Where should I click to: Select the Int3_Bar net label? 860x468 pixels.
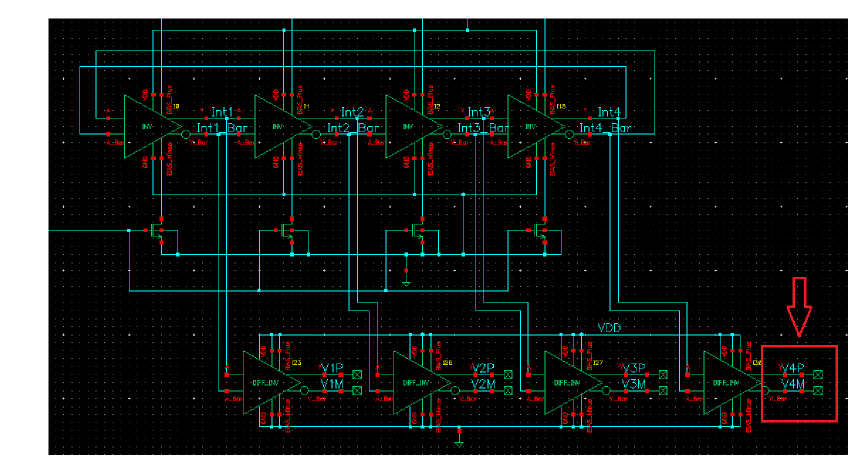click(484, 128)
